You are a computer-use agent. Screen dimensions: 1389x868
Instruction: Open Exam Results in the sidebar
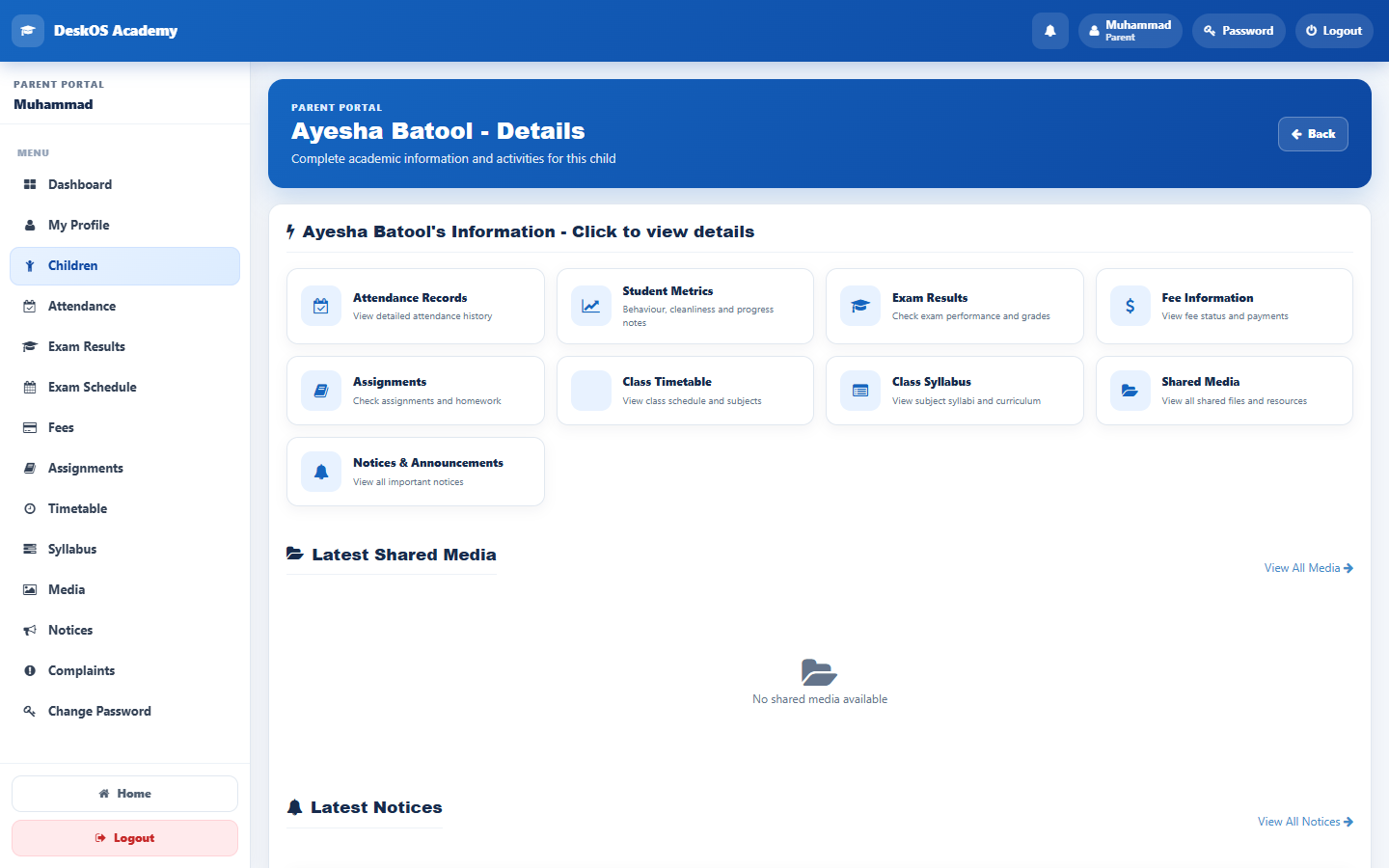(124, 346)
